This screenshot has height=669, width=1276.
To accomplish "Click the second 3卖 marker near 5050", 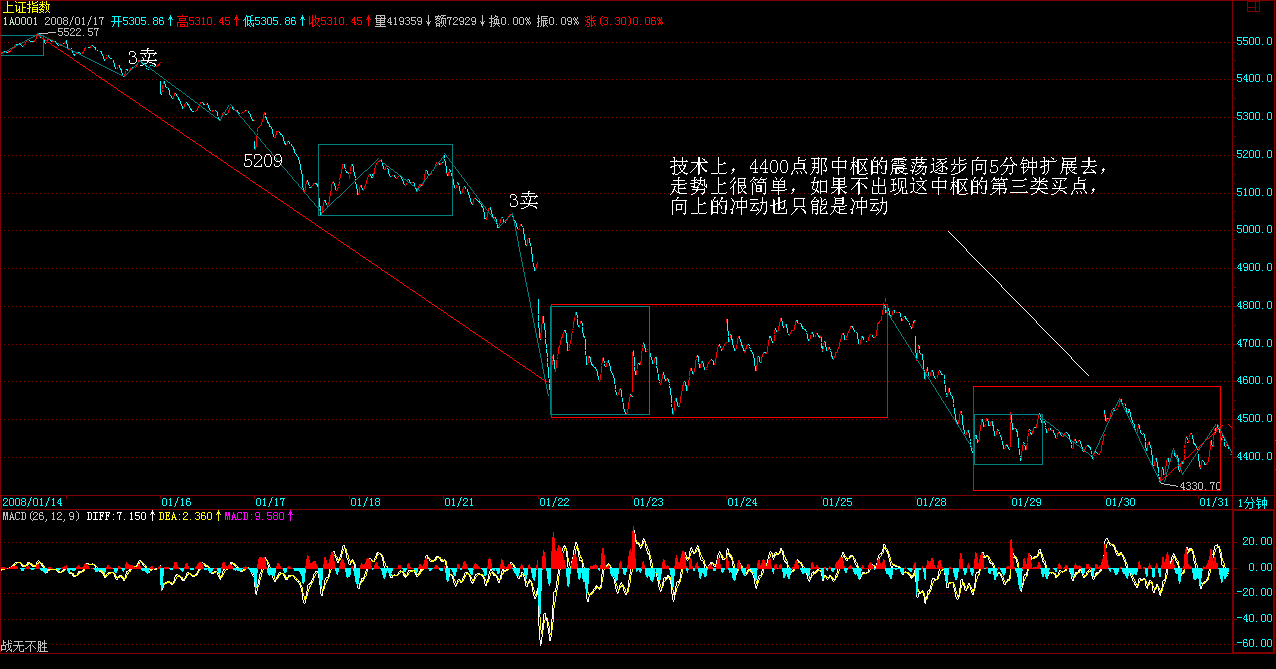I will 523,201.
